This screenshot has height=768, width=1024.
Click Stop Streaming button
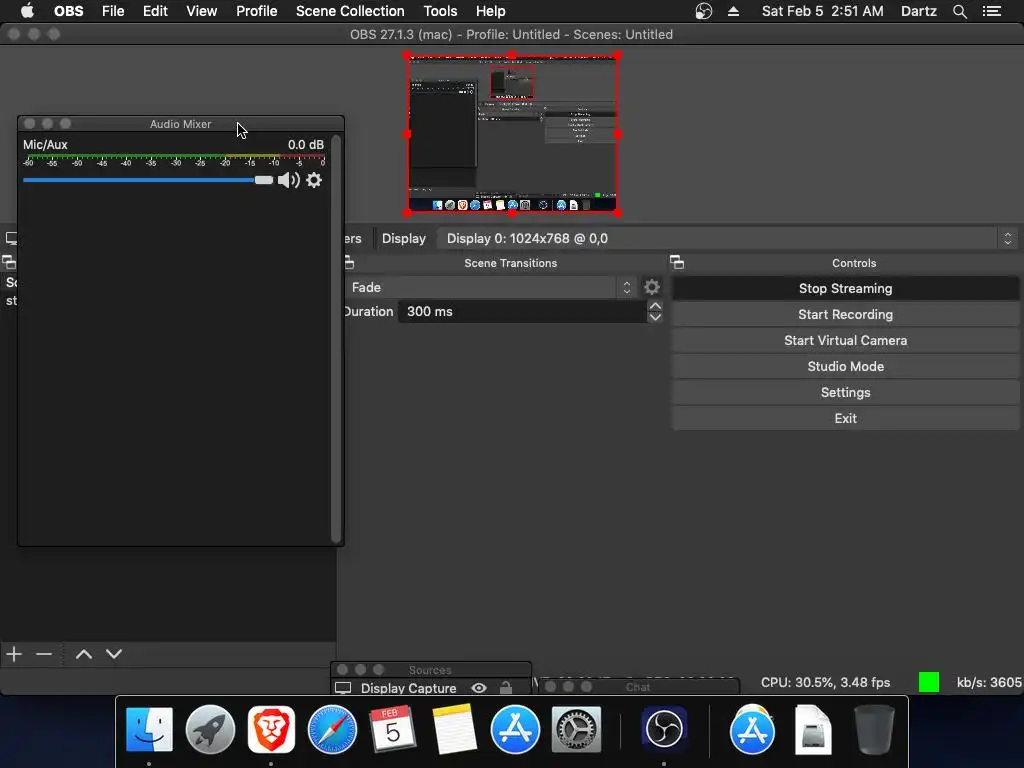pyautogui.click(x=845, y=288)
